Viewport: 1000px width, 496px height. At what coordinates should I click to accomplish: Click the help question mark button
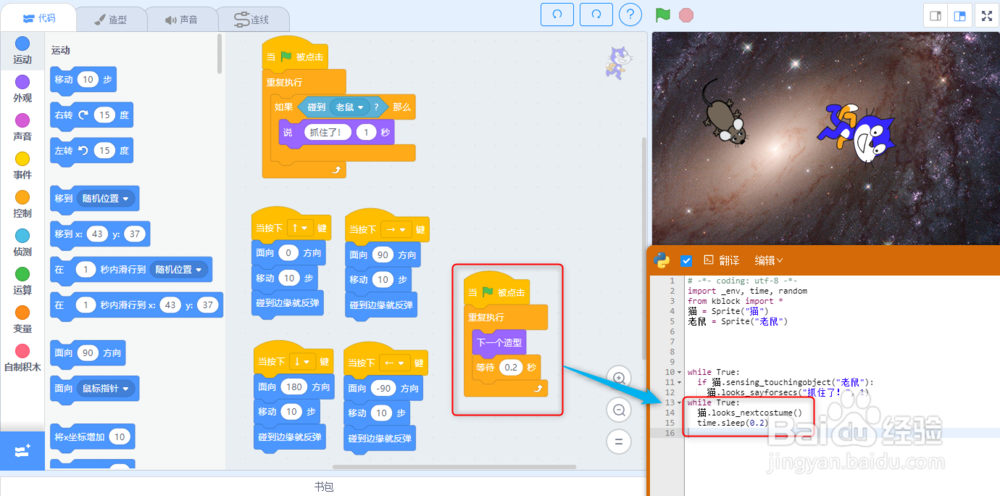point(630,15)
